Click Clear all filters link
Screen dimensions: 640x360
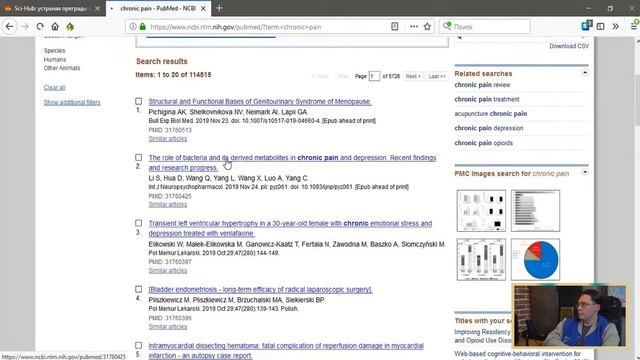(x=54, y=88)
